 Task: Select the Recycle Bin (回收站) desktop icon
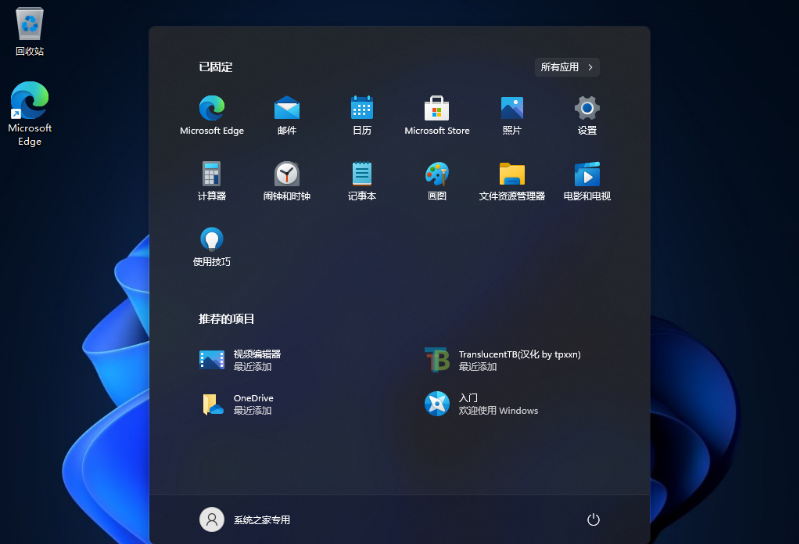tap(30, 32)
